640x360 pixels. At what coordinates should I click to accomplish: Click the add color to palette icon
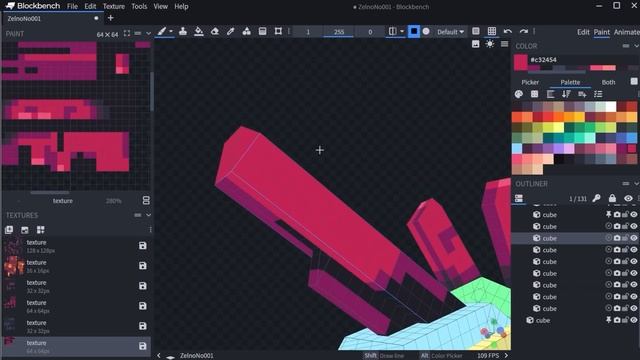(x=582, y=94)
